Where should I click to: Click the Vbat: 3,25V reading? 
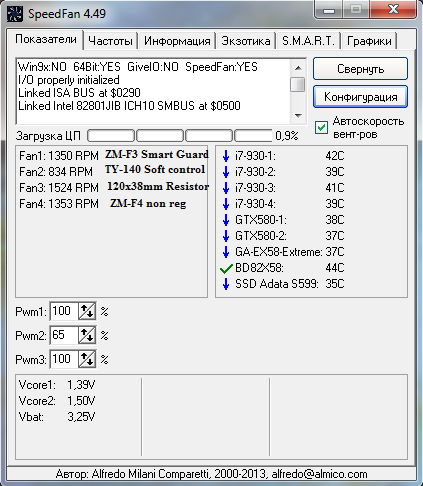point(57,417)
